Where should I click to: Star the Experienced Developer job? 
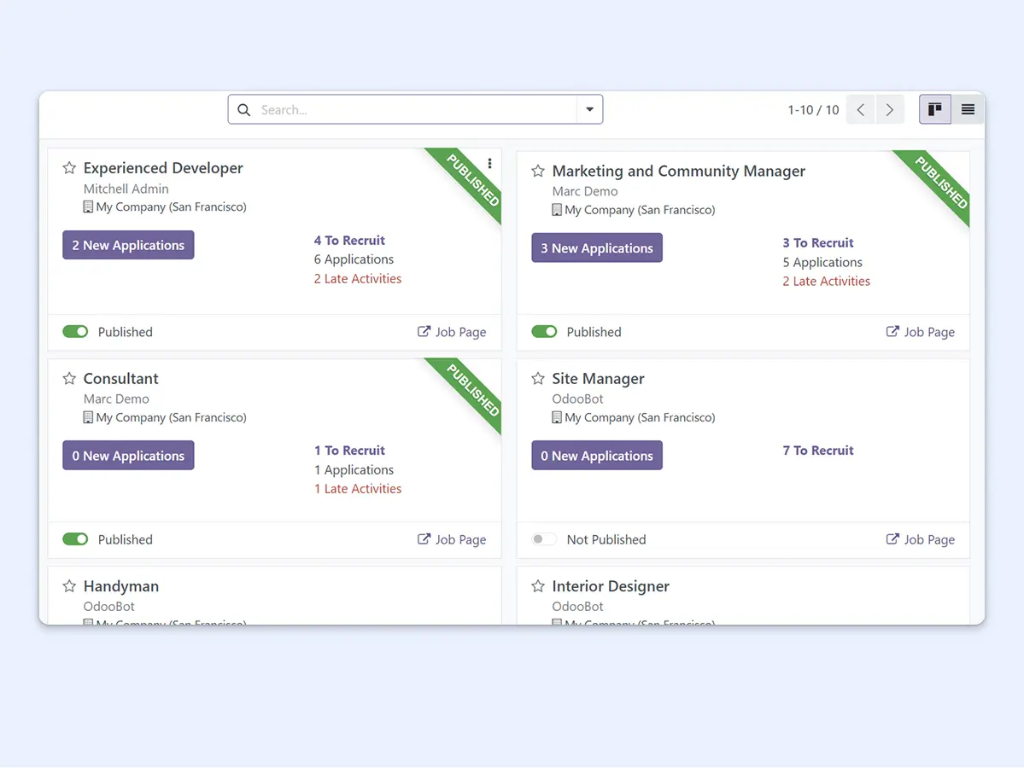[69, 168]
